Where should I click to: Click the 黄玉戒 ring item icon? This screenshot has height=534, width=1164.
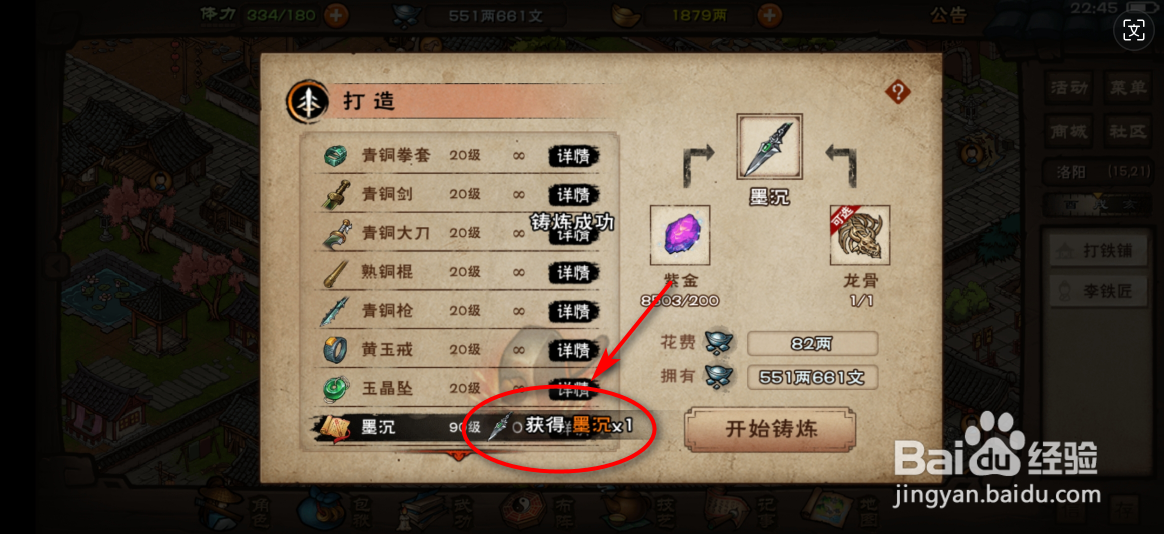tap(335, 349)
